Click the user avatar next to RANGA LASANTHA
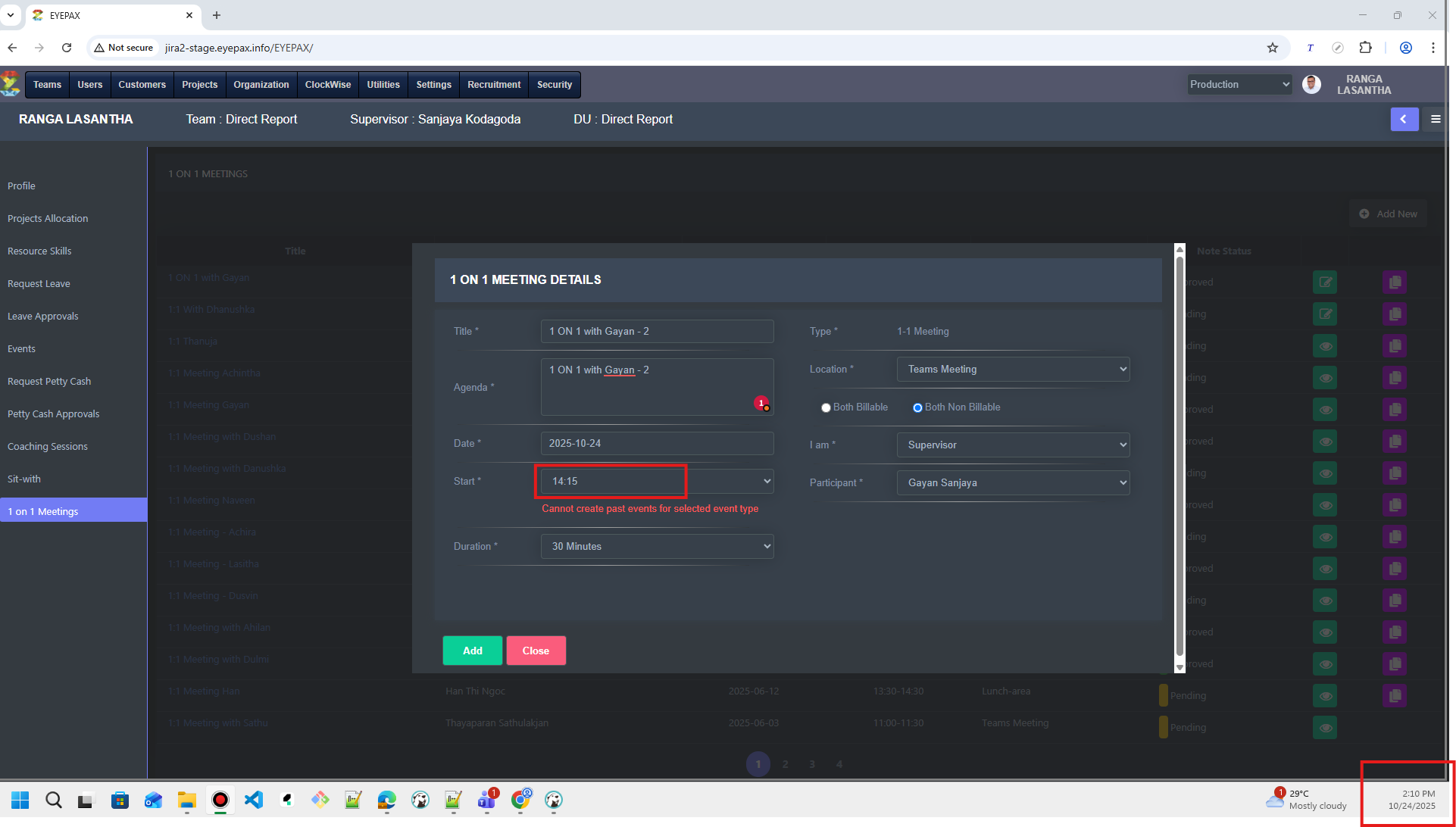The image size is (1456, 827). 1311,84
